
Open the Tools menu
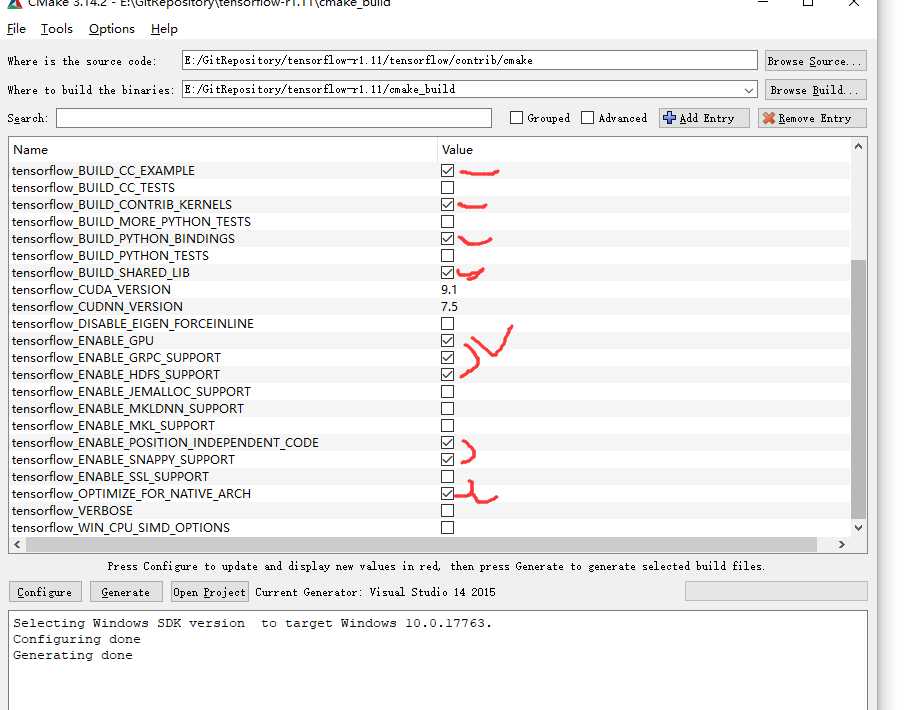57,29
